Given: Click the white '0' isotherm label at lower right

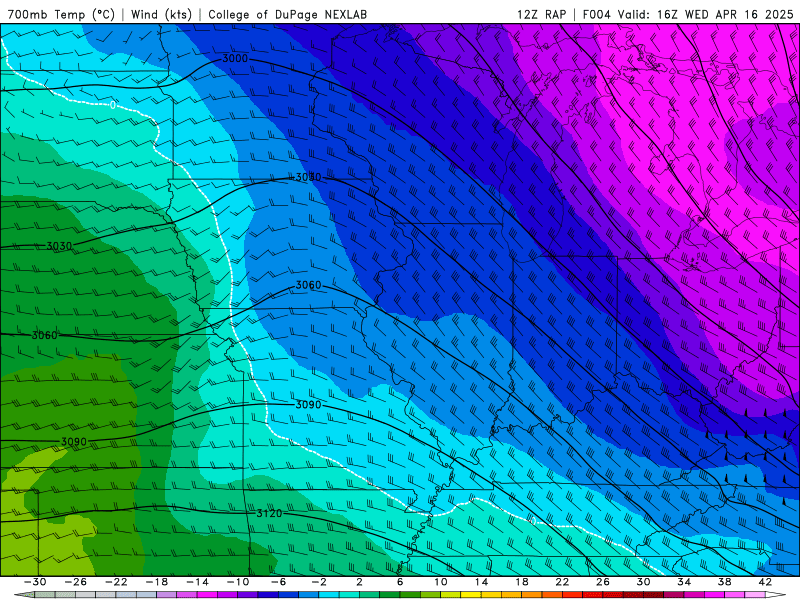Looking at the screenshot, I should [534, 521].
